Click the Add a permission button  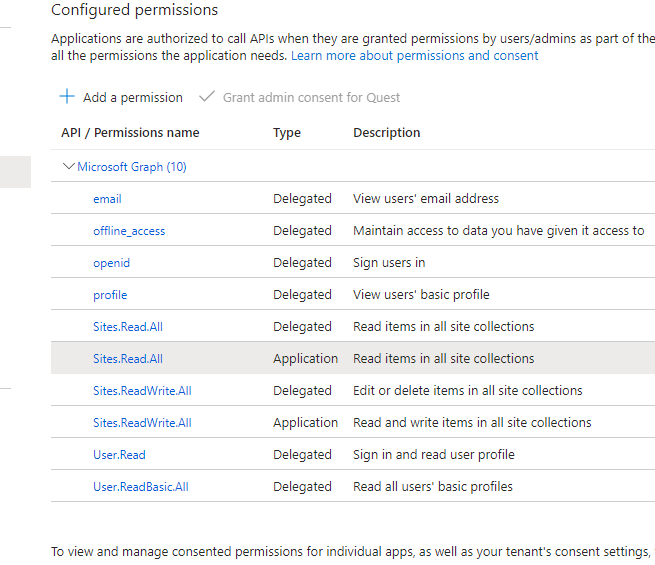[132, 98]
